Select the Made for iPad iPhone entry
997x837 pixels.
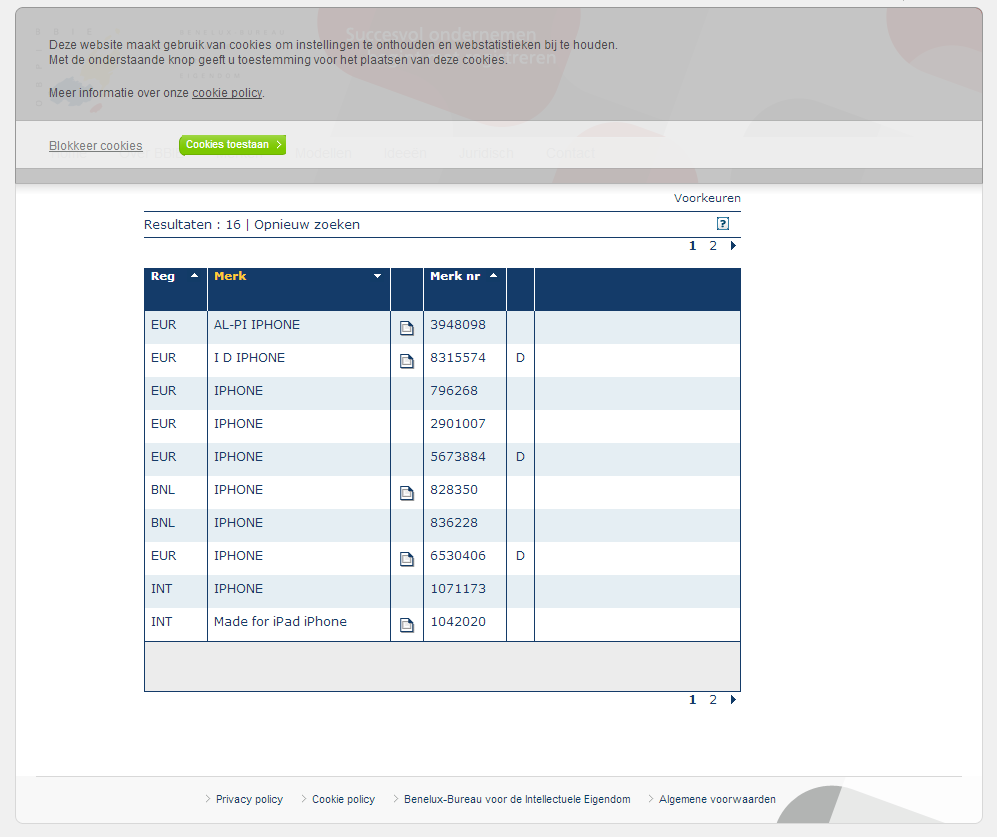tap(280, 621)
